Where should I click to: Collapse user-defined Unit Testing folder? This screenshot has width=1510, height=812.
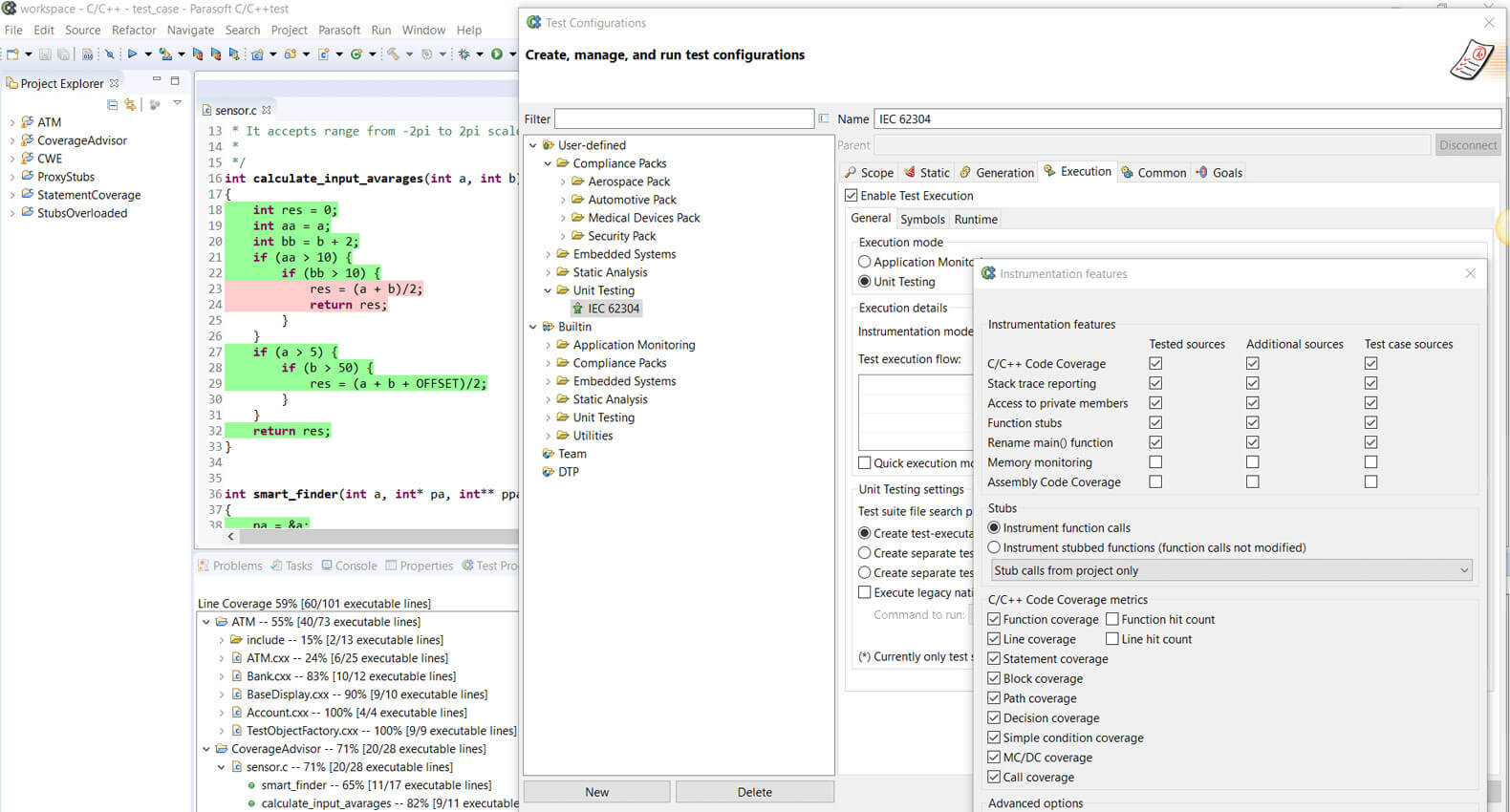(549, 290)
